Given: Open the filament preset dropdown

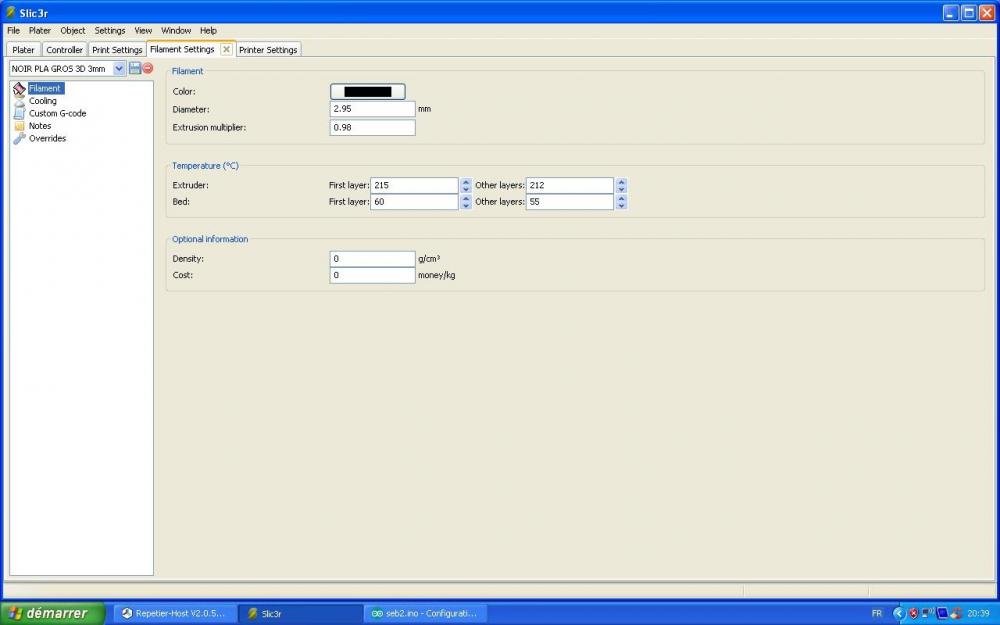Looking at the screenshot, I should point(119,68).
